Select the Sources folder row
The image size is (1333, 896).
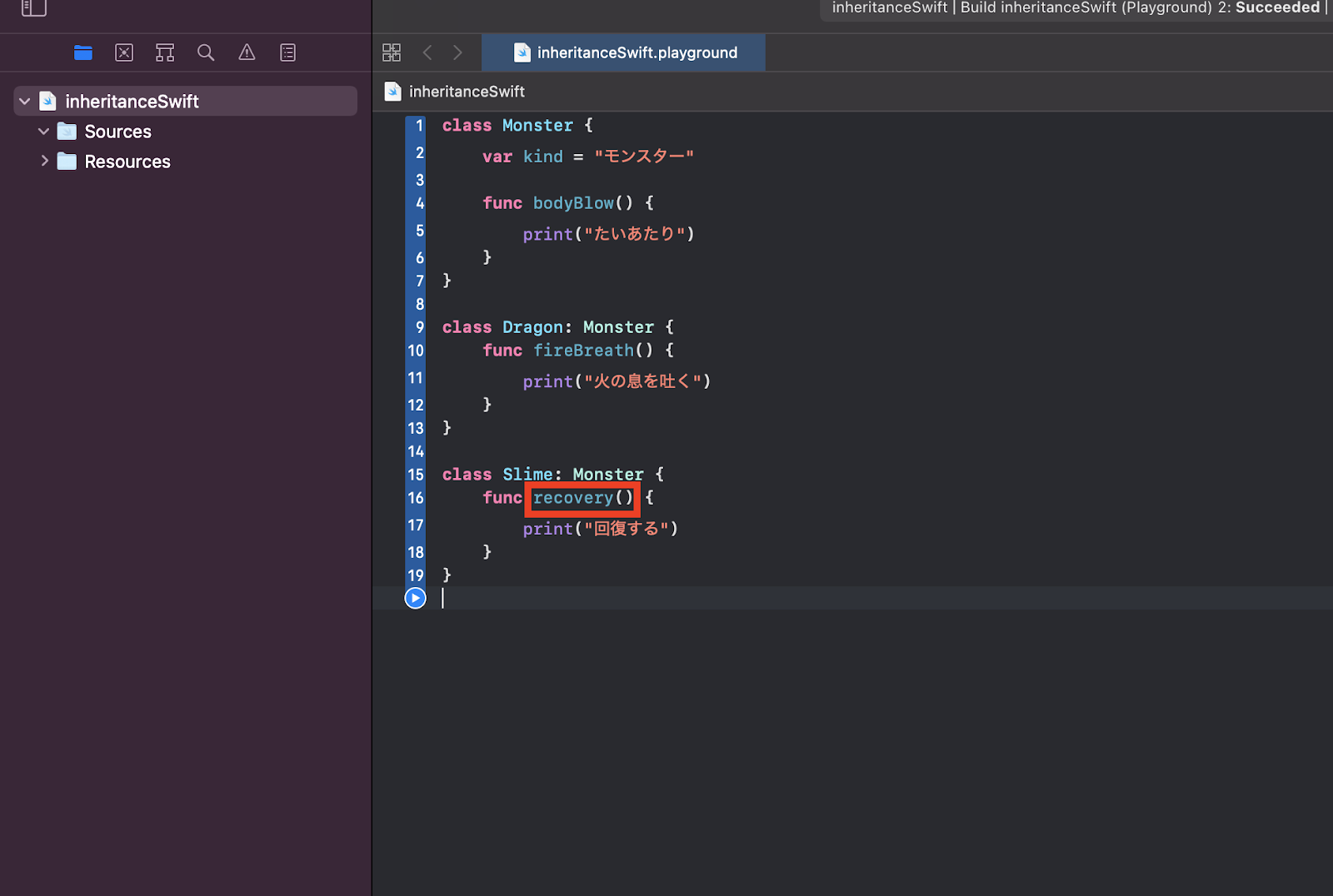point(186,132)
